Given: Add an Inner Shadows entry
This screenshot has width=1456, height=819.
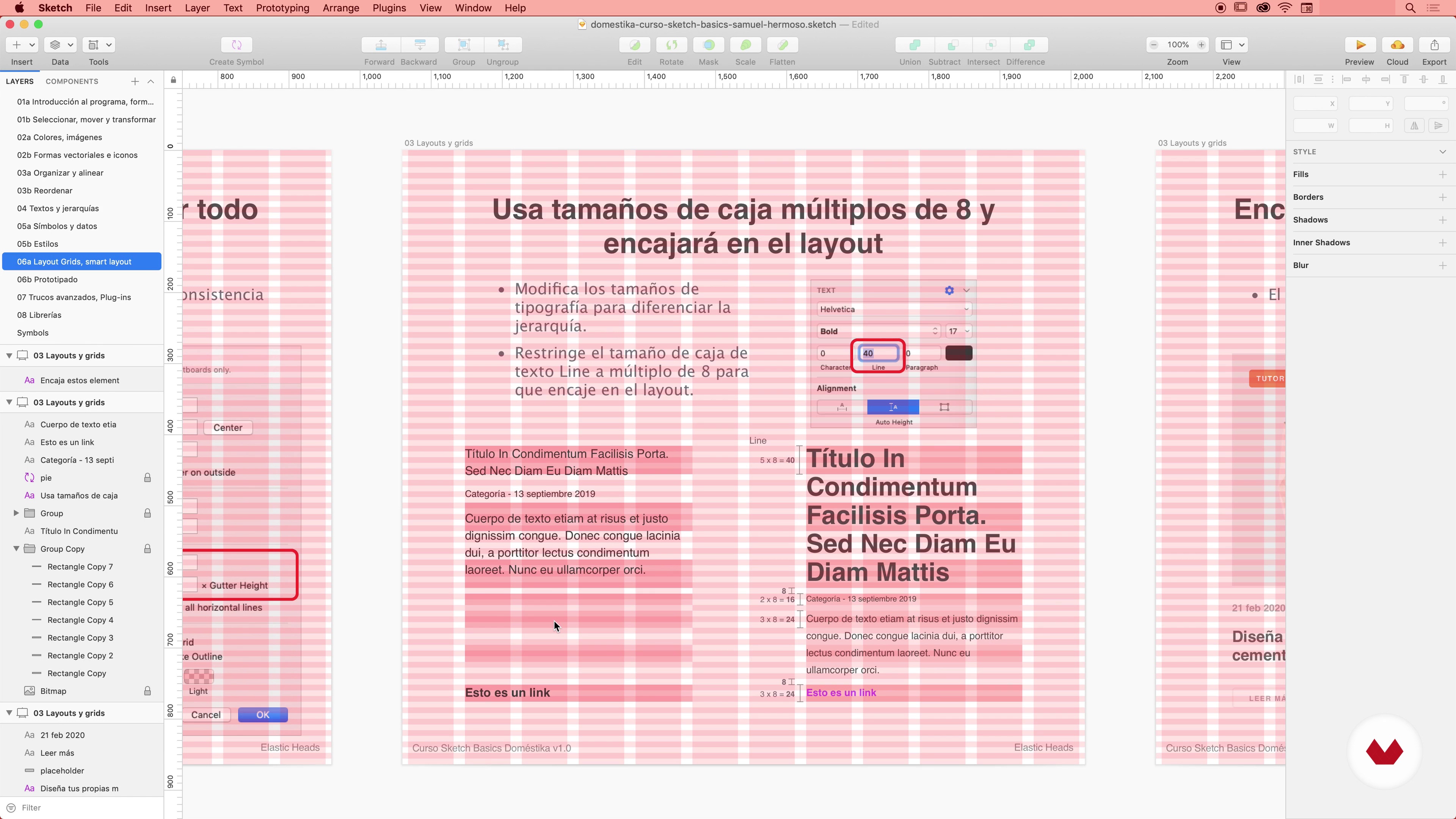Looking at the screenshot, I should [1442, 243].
